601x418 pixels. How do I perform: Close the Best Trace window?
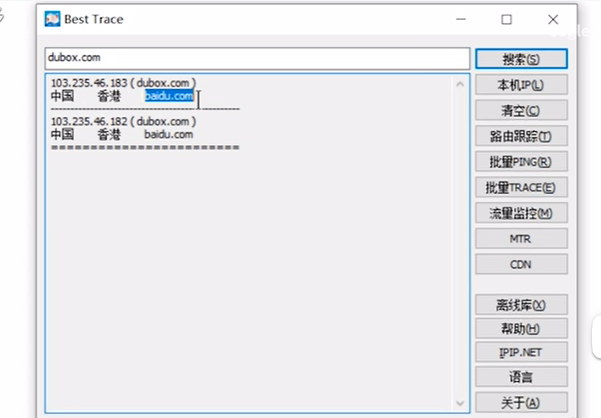[553, 19]
